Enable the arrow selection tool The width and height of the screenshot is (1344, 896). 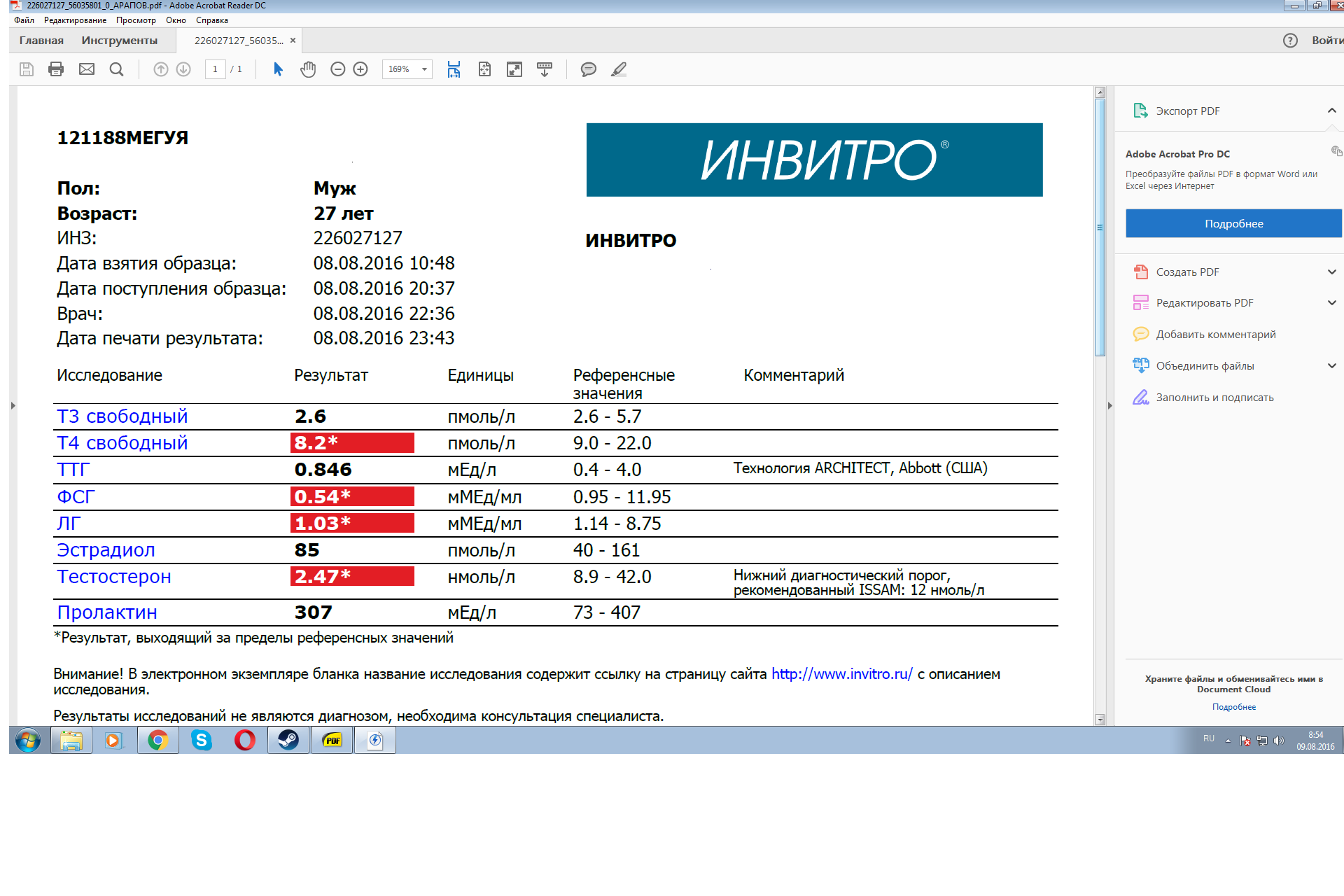pyautogui.click(x=278, y=69)
